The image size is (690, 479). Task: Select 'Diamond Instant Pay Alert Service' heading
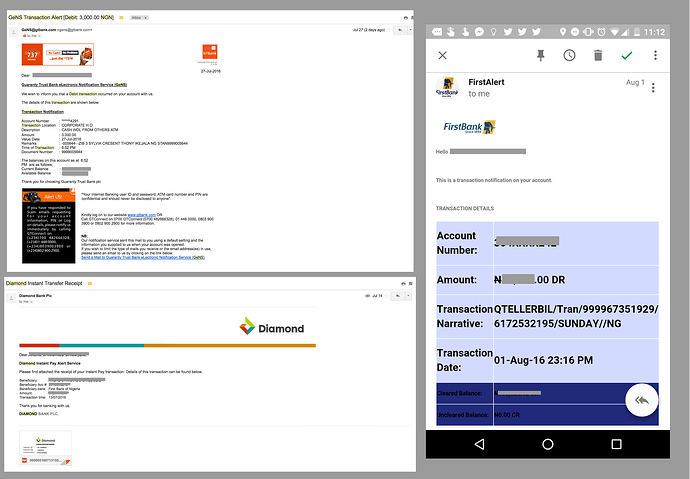point(50,363)
